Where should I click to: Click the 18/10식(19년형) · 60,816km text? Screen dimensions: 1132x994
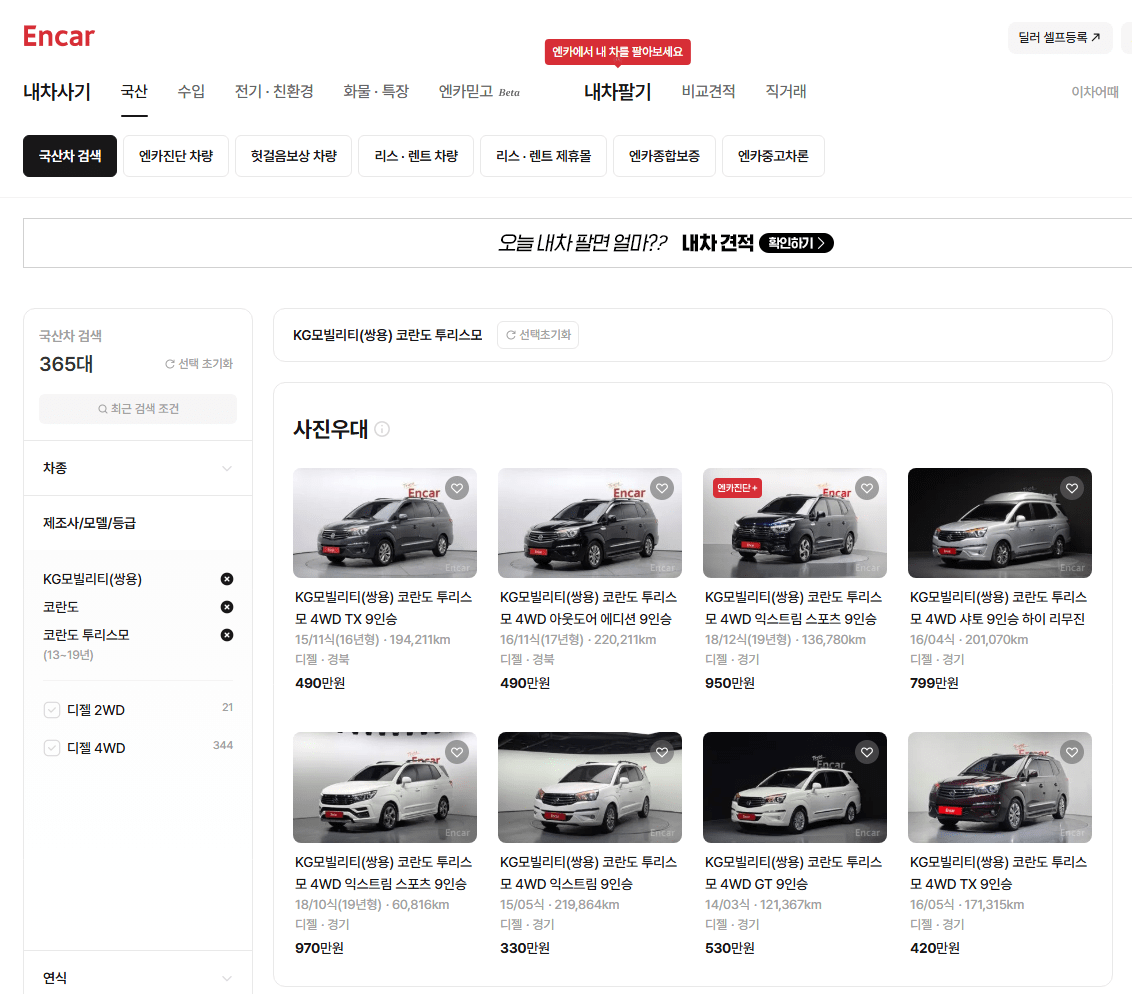click(x=372, y=904)
